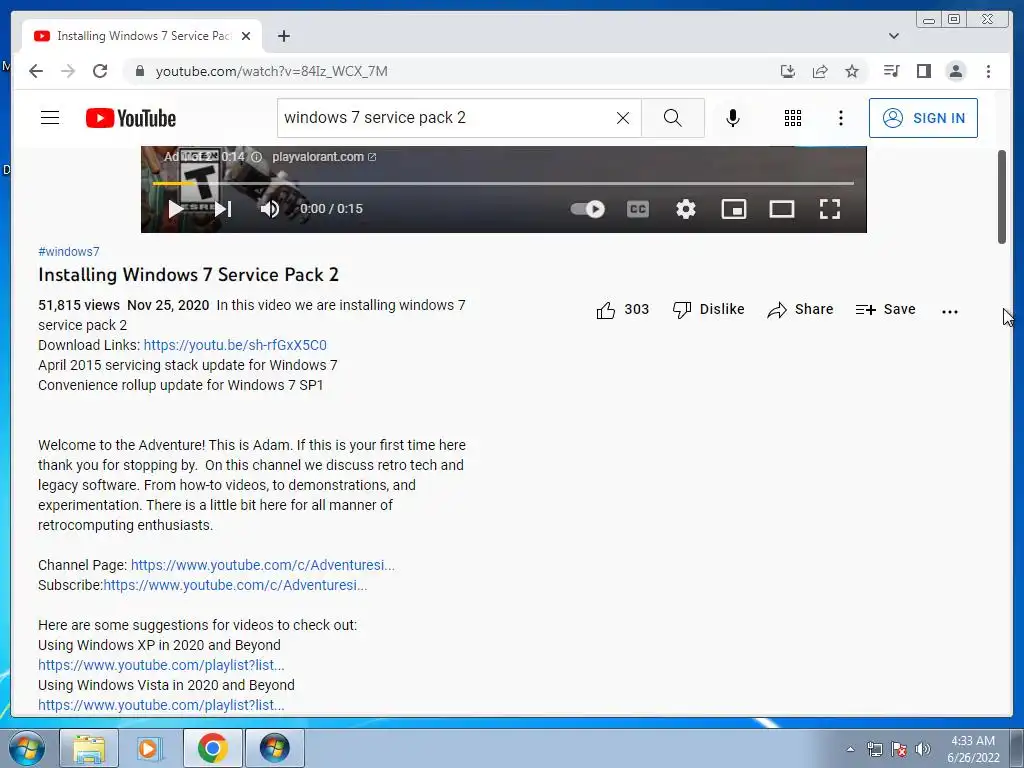The image size is (1024, 768).
Task: Click the site lock icon in address bar
Action: (139, 71)
